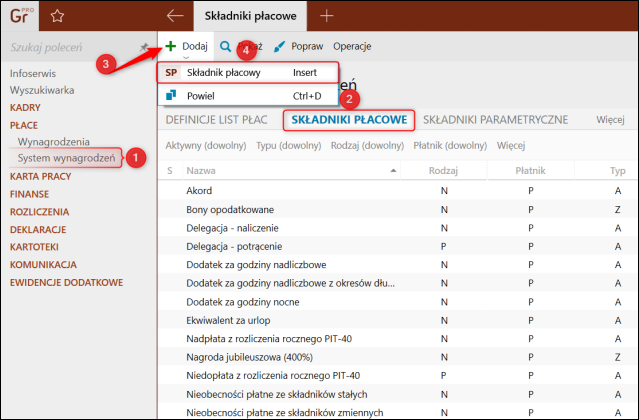This screenshot has height=420, width=639.
Task: Sort by the Rodzaj column header
Action: coord(443,171)
